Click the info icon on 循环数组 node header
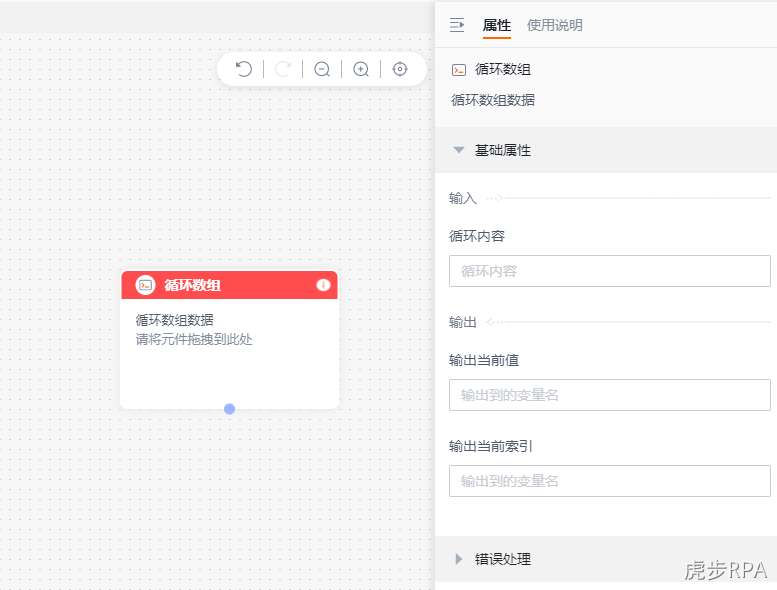Viewport: 777px width, 590px height. 323,285
